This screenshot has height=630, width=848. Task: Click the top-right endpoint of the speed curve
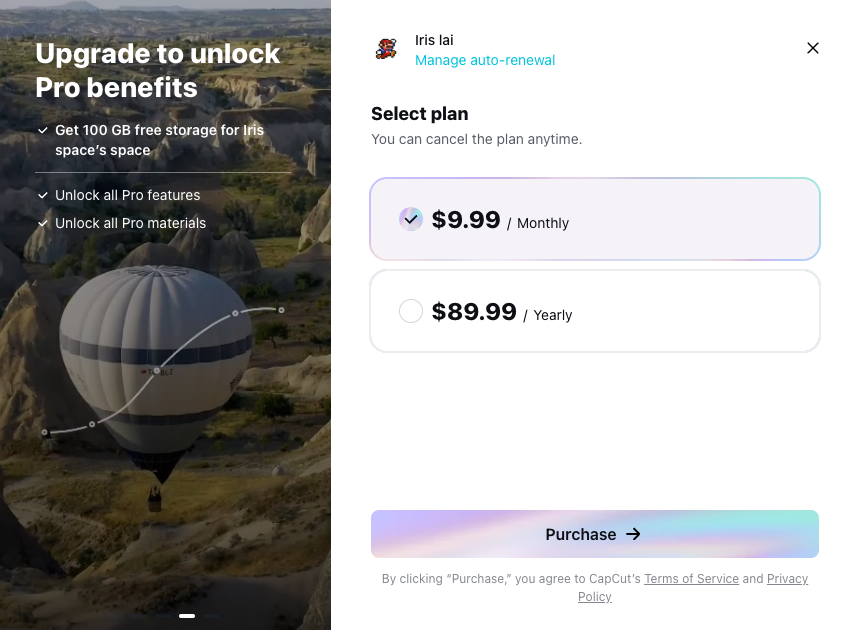pyautogui.click(x=281, y=310)
